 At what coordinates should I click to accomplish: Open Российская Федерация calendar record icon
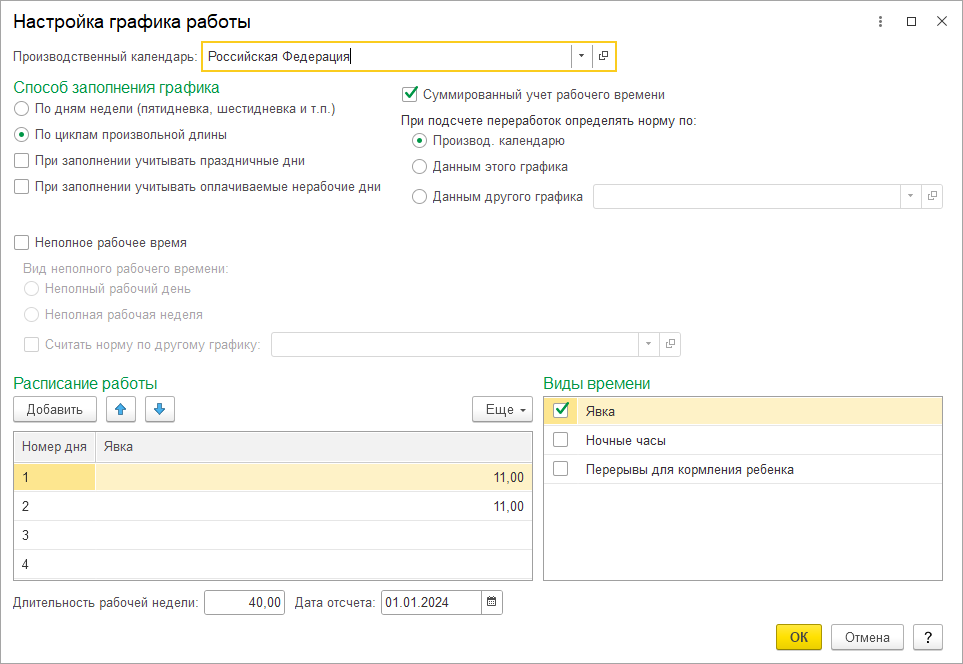(603, 57)
